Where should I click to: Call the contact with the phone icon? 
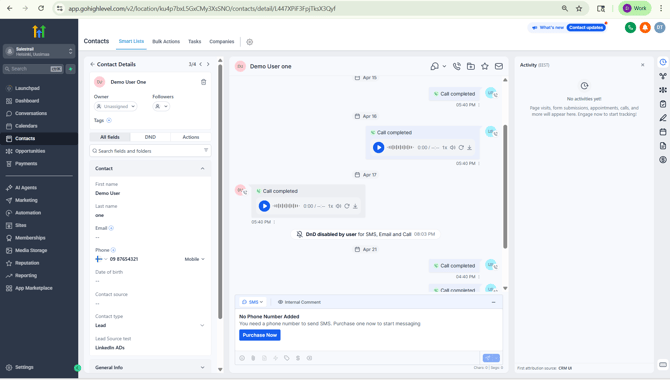pos(457,66)
